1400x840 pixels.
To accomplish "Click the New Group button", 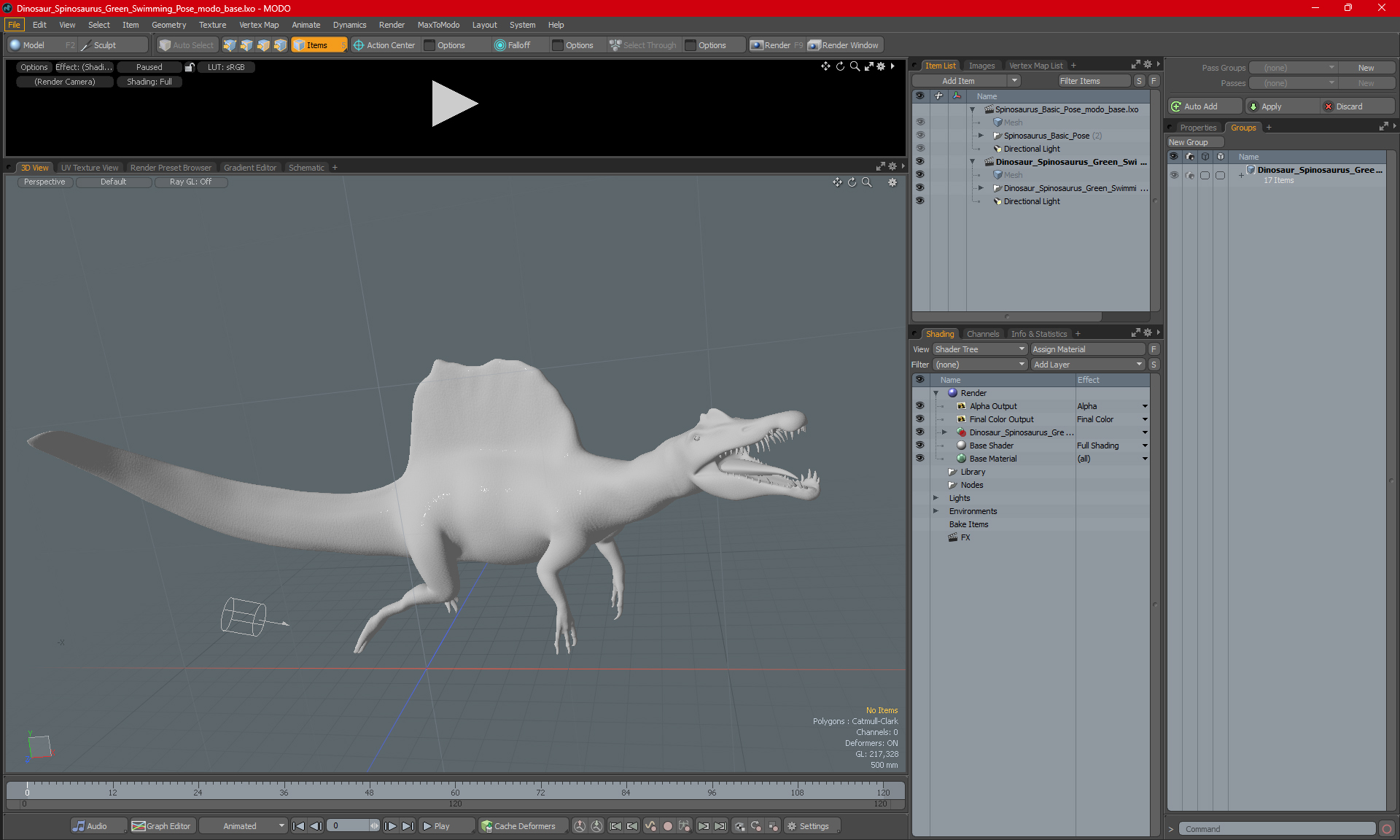I will 1194,142.
